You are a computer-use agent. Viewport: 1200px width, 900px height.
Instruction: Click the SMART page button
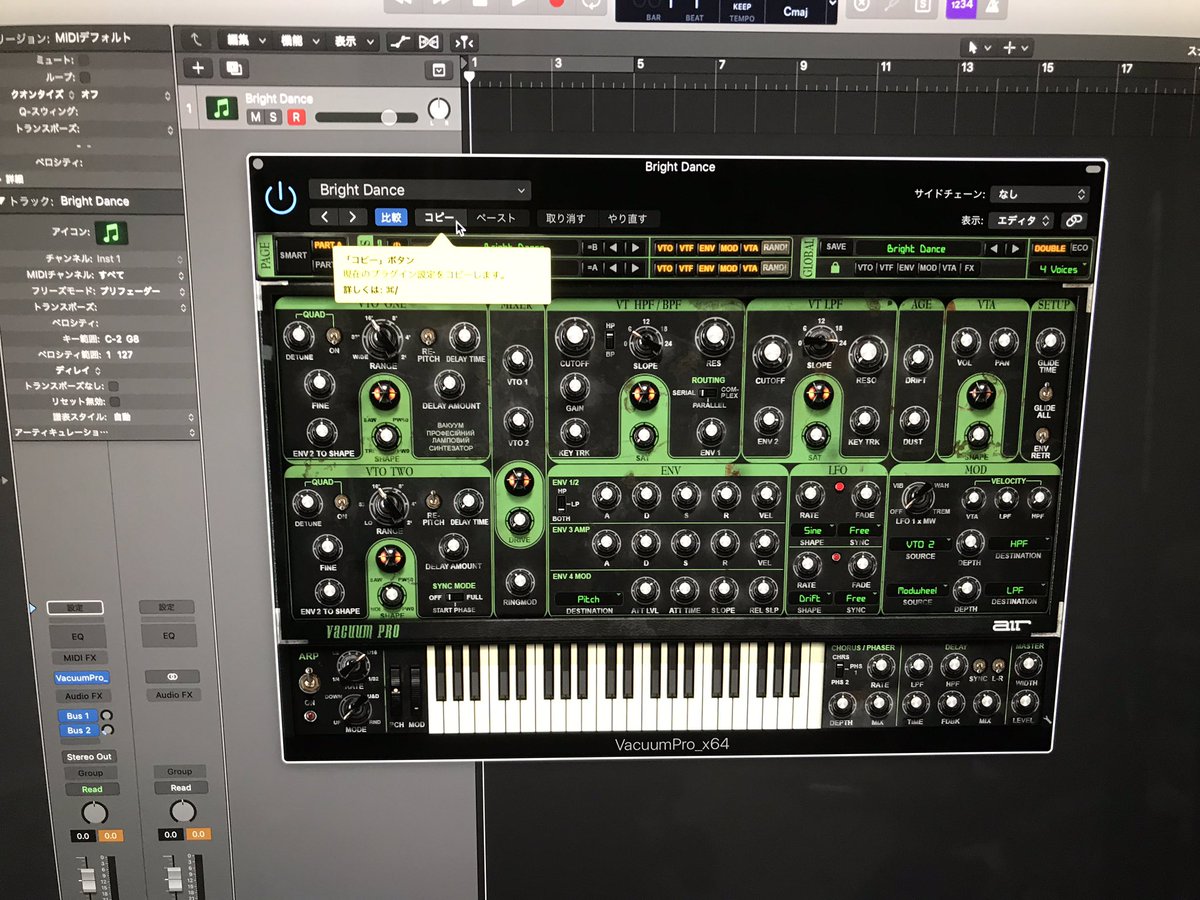pyautogui.click(x=294, y=255)
